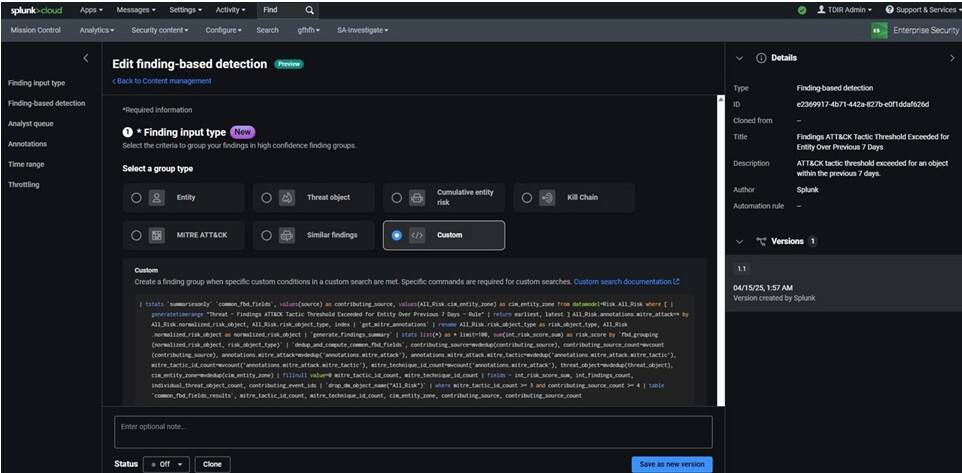Jump to Finding input type section
The height and width of the screenshot is (473, 962).
point(36,83)
